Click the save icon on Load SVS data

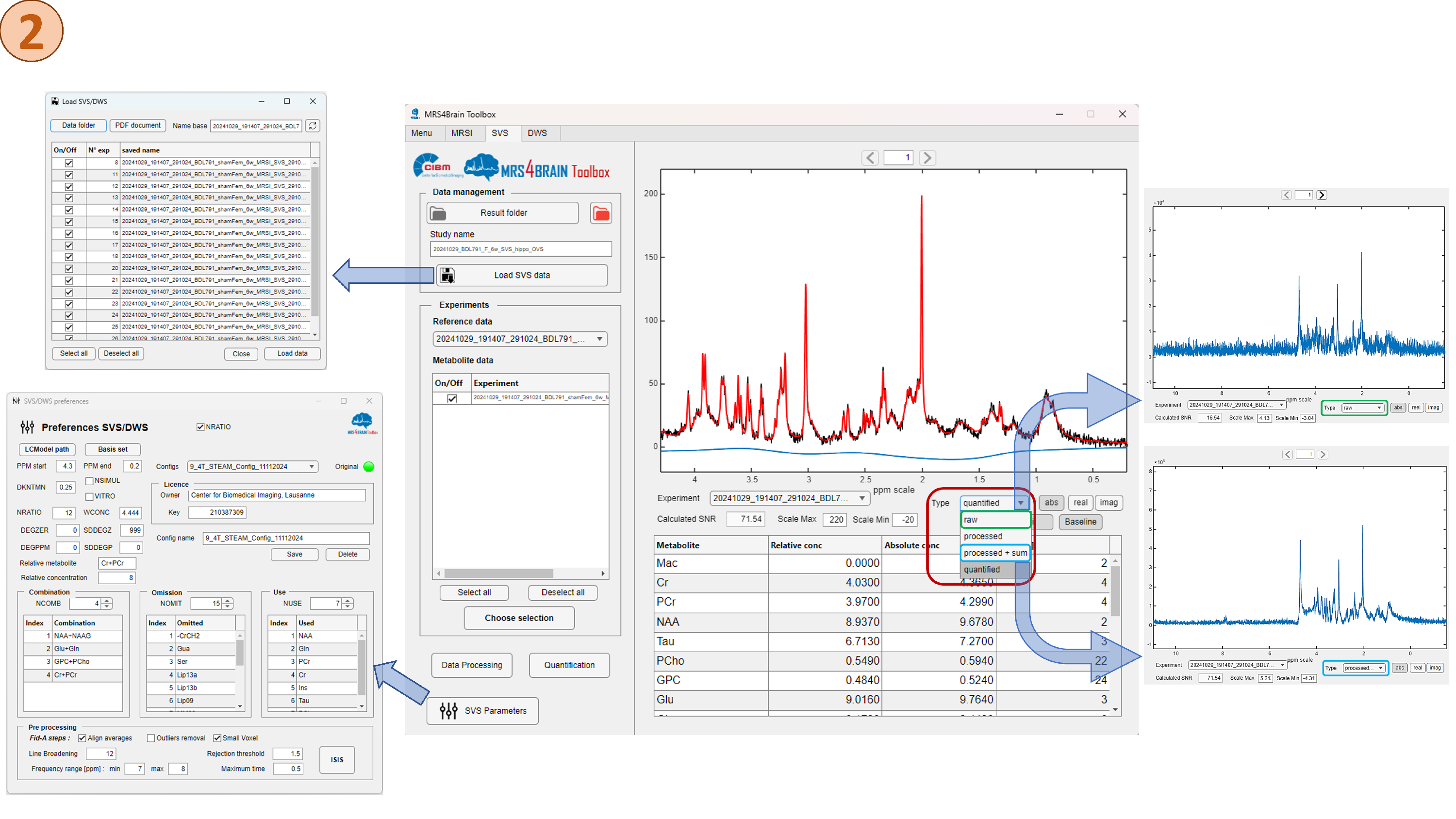(447, 275)
